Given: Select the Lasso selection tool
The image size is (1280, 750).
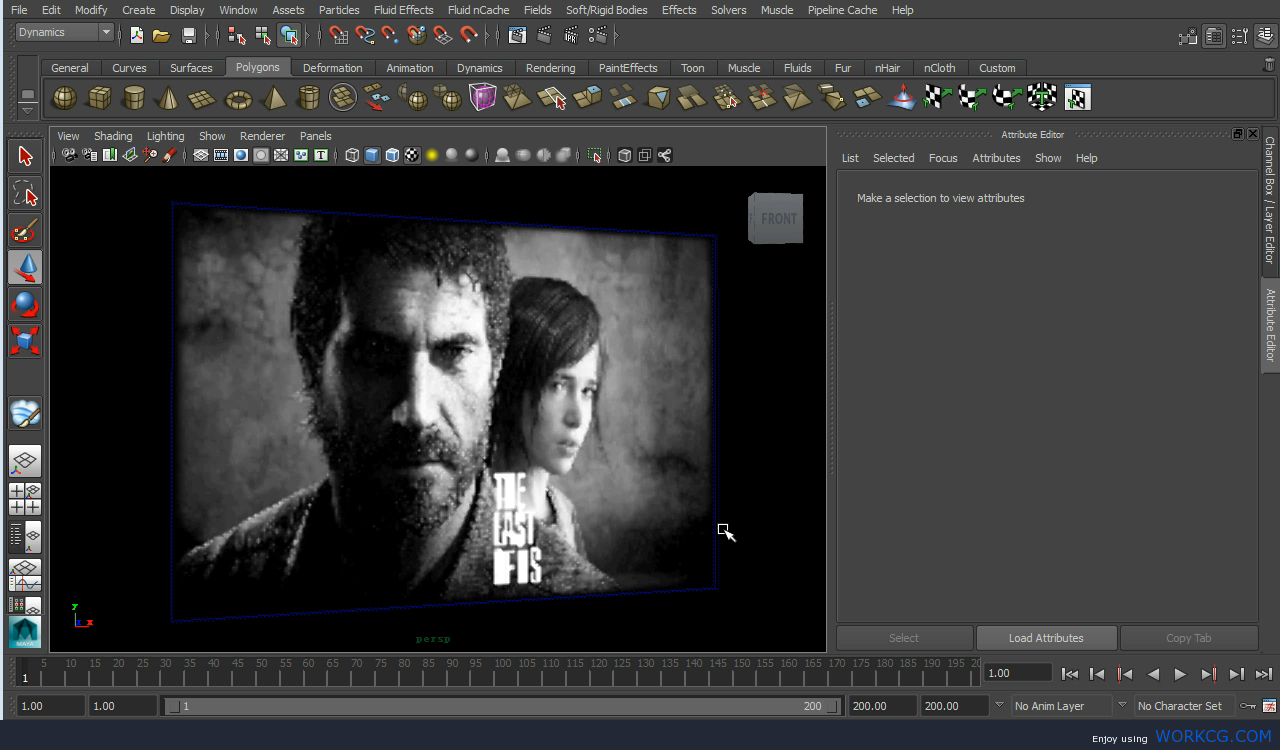Looking at the screenshot, I should click(25, 193).
